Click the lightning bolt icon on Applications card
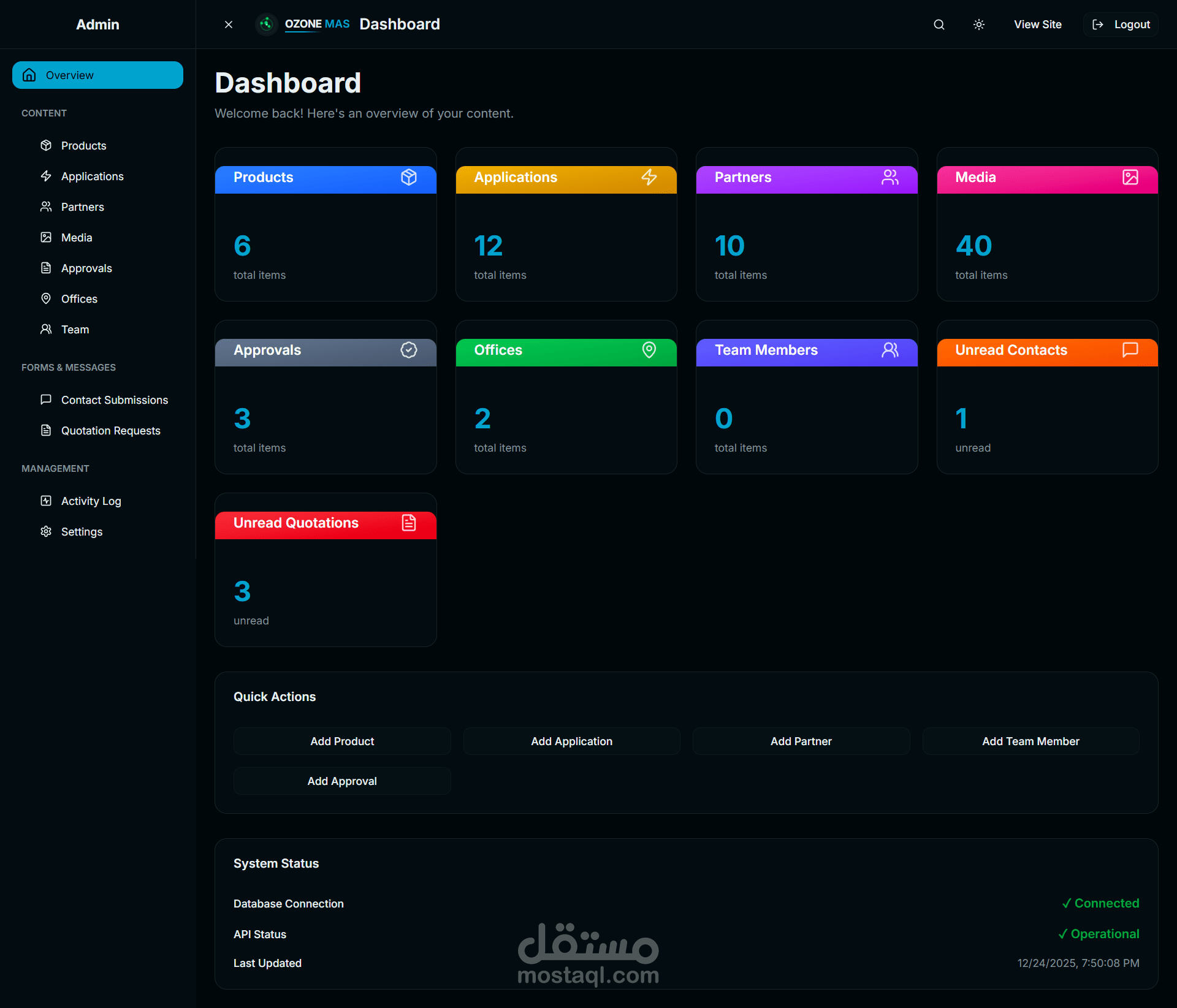The height and width of the screenshot is (1008, 1177). (649, 177)
